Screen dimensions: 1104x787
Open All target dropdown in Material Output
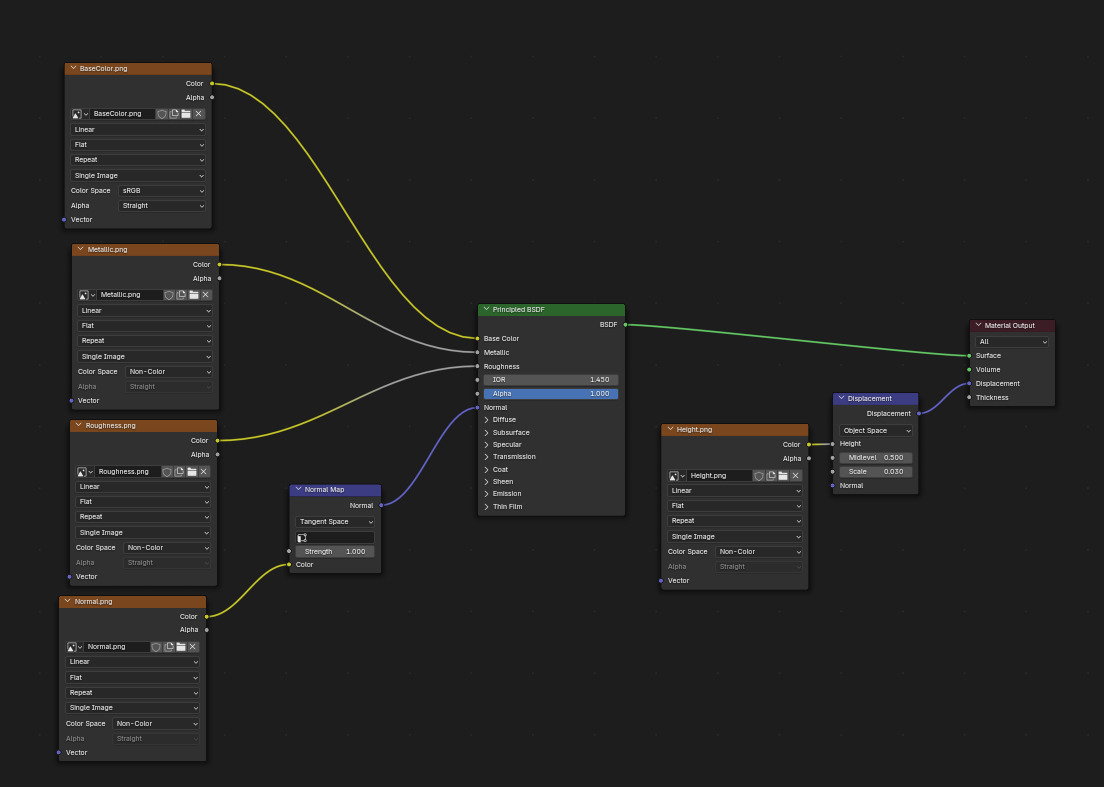click(1012, 342)
